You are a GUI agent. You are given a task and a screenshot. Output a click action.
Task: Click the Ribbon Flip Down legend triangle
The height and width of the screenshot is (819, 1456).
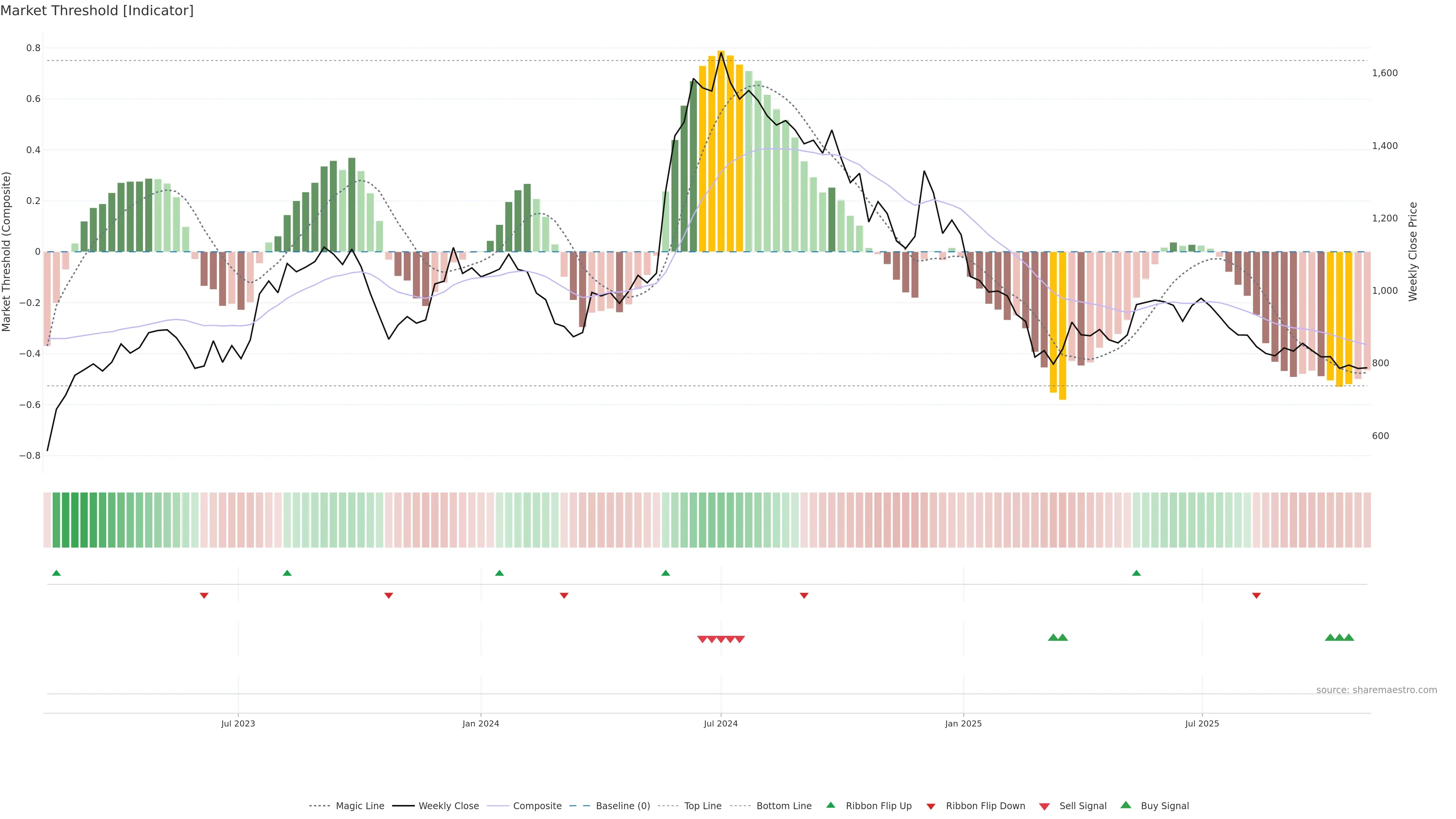[931, 806]
